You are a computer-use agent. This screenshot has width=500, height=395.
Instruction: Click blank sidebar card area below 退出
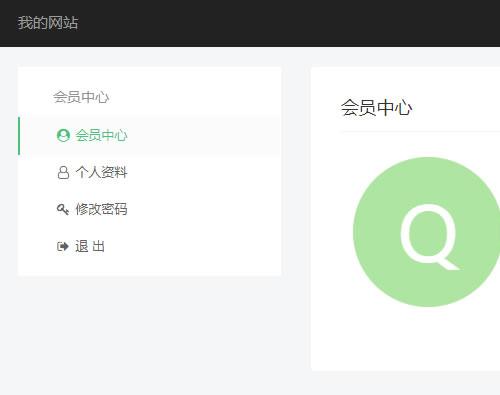click(x=150, y=267)
